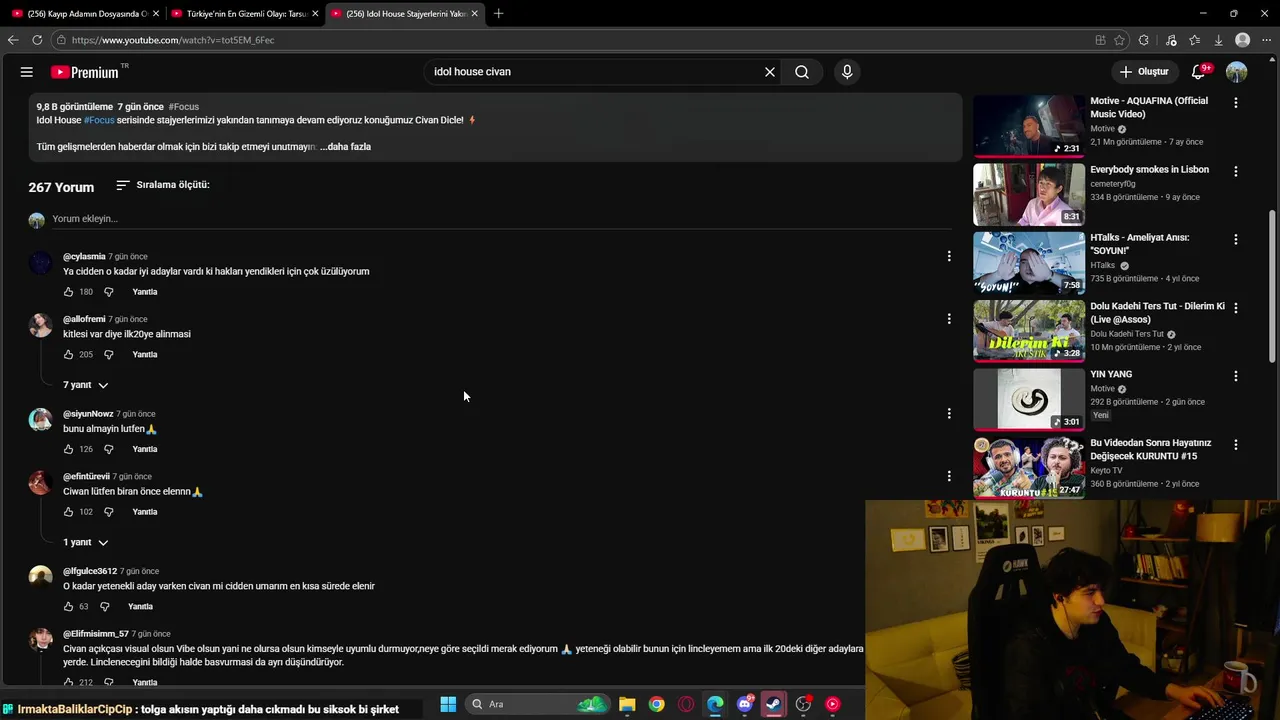Click the Yorum ekleyin comment field
The width and height of the screenshot is (1280, 720).
tap(500, 219)
